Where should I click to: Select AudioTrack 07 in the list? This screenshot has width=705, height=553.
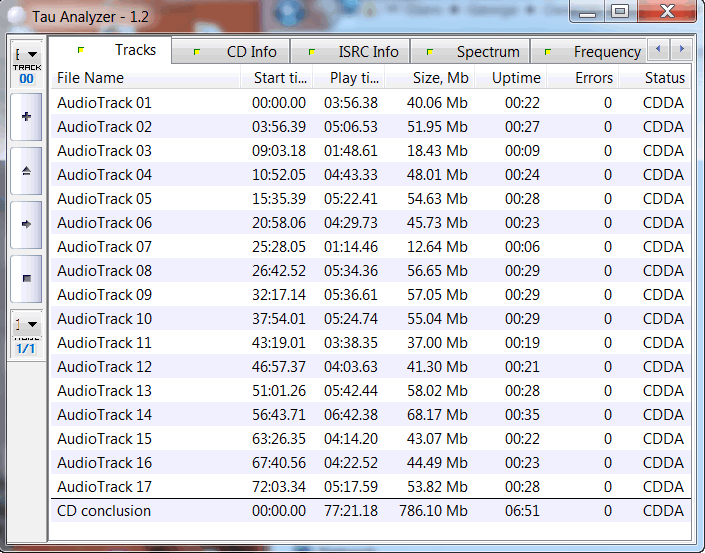point(105,247)
